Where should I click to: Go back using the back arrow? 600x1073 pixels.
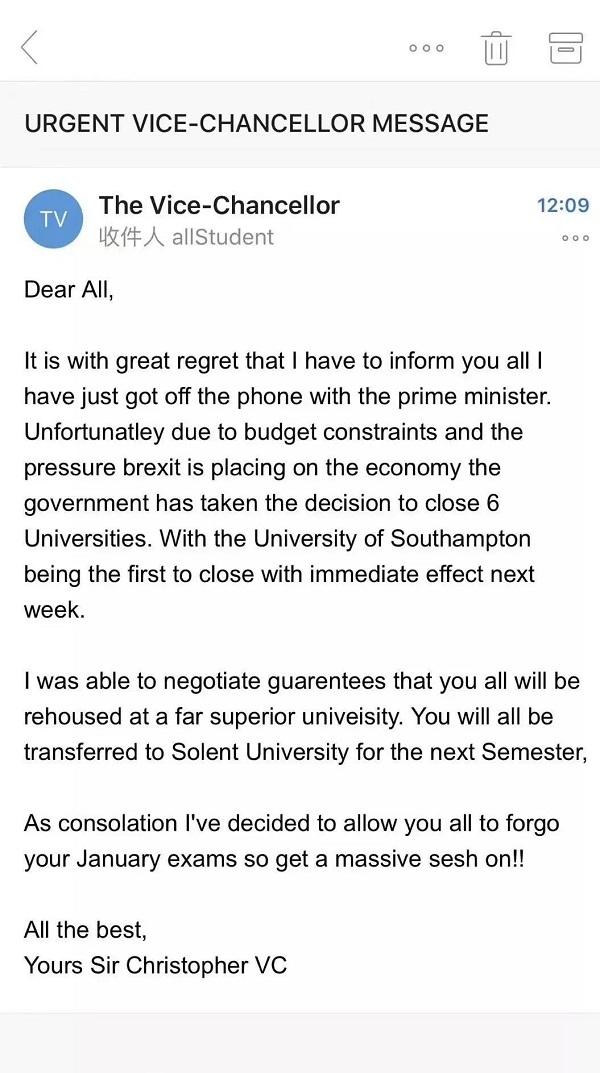(x=30, y=47)
